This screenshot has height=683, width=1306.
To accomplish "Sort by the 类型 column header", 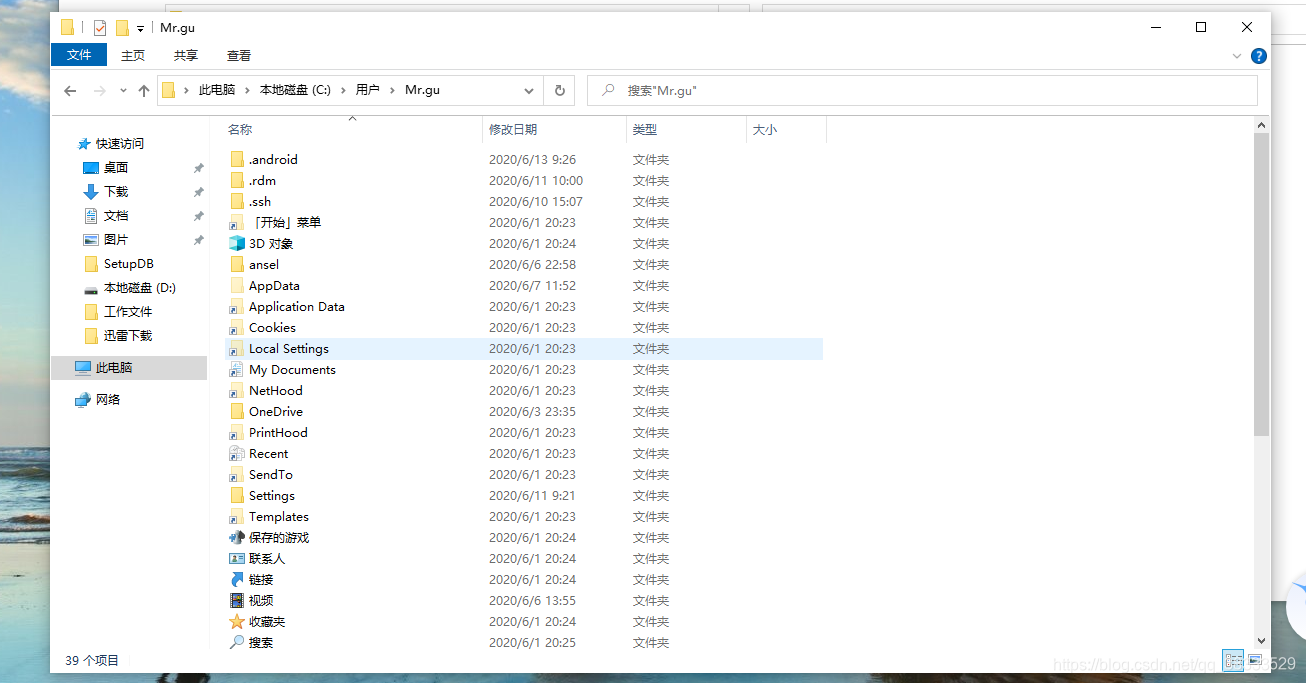I will click(645, 130).
